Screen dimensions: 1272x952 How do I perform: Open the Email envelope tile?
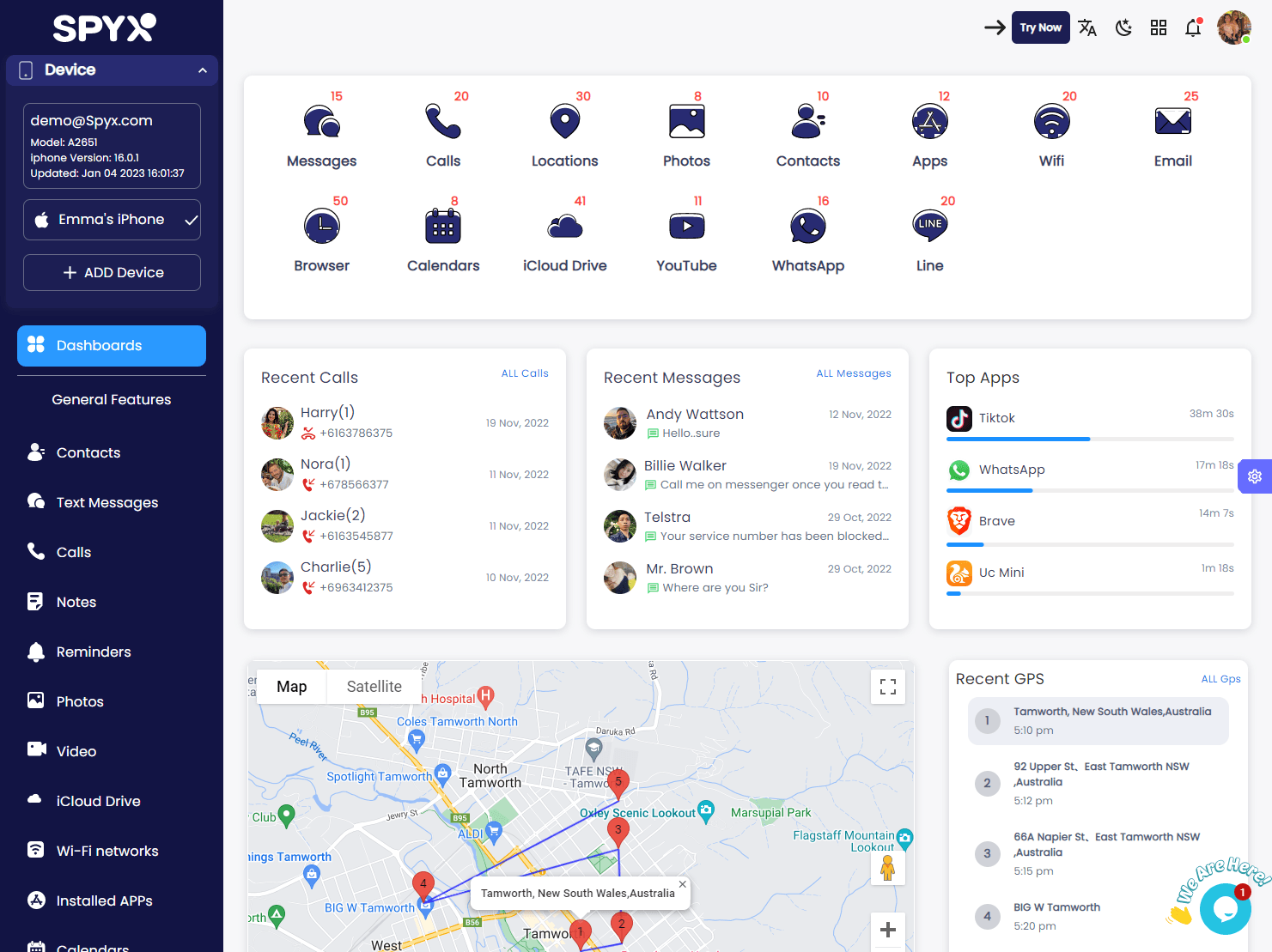point(1173,122)
